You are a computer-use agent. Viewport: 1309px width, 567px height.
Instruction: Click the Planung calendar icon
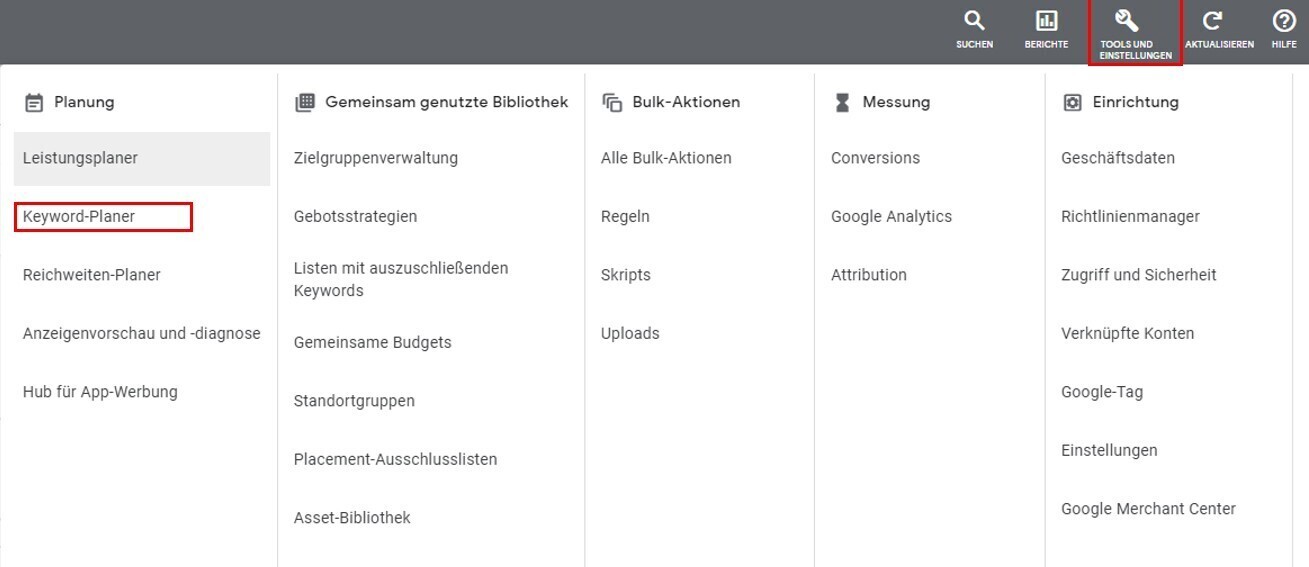tap(34, 102)
